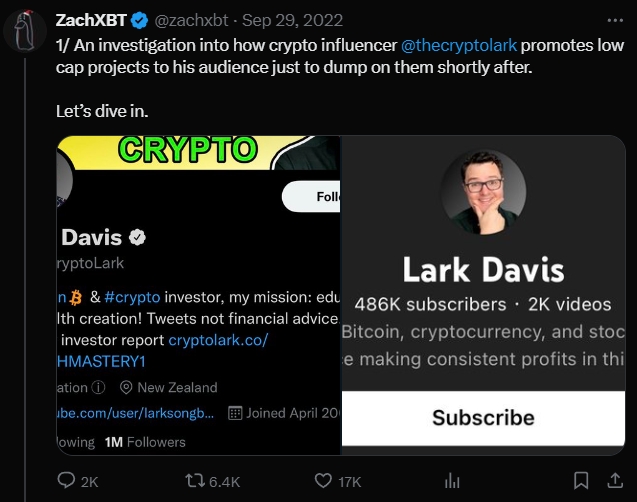Open the @thecryptolark mention link
The width and height of the screenshot is (637, 502).
(459, 45)
